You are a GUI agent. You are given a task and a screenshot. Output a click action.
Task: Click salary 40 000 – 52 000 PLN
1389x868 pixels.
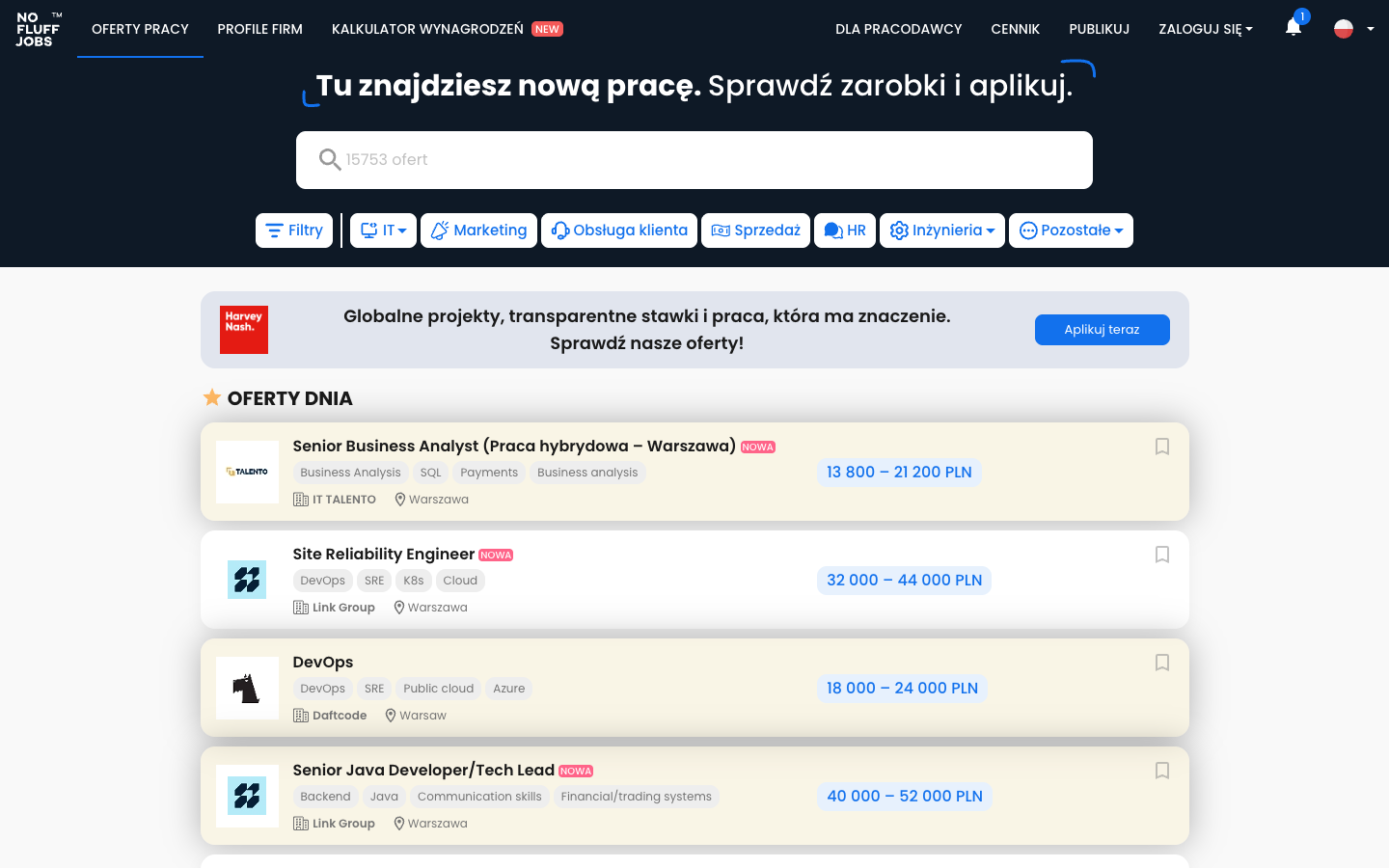(x=905, y=797)
